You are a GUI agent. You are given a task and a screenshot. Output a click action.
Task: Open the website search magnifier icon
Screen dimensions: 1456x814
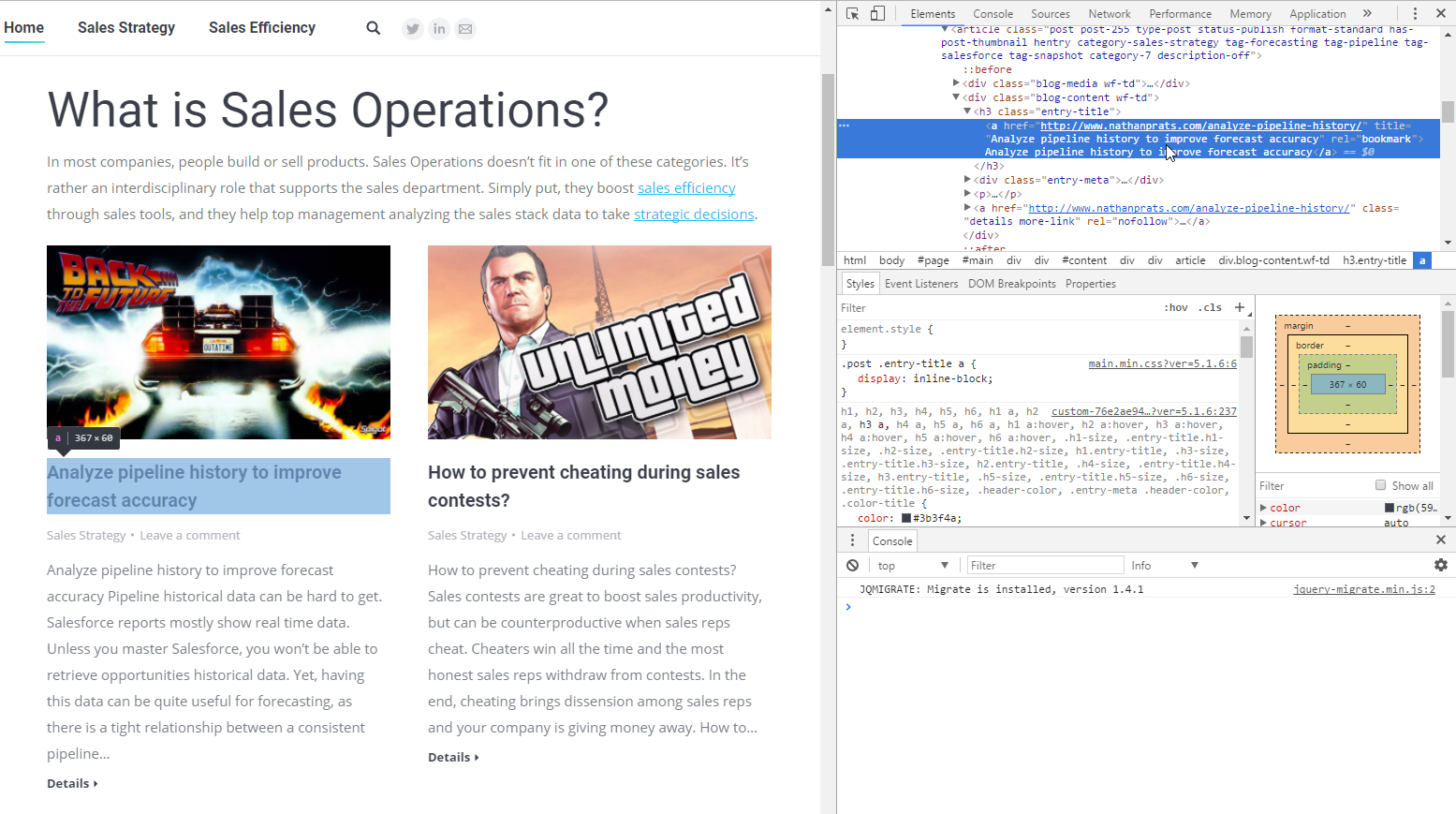point(374,28)
